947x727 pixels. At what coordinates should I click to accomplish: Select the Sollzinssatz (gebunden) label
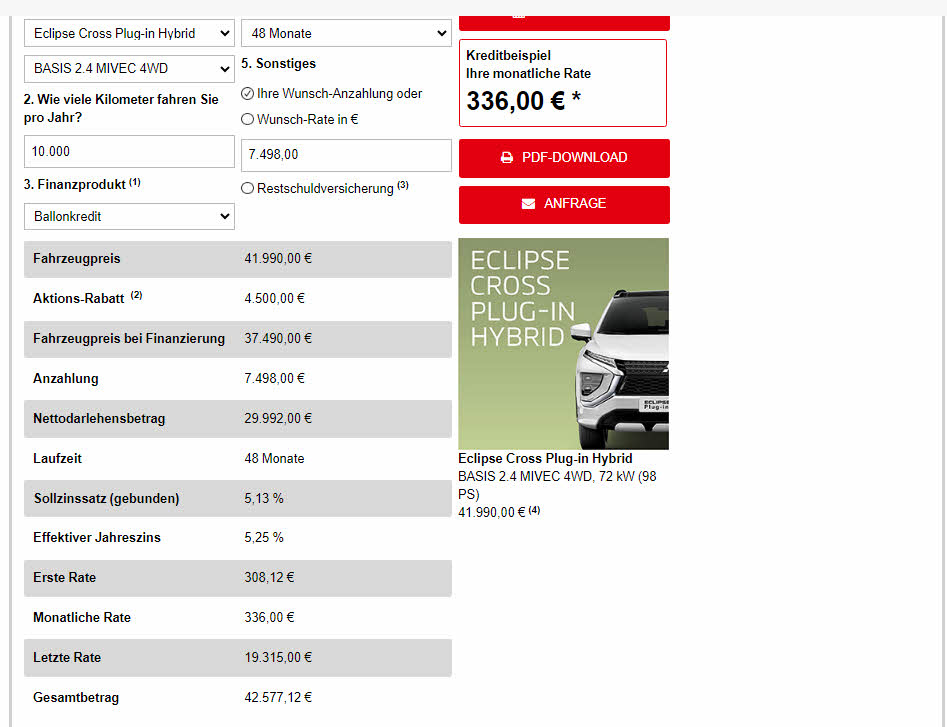point(106,498)
